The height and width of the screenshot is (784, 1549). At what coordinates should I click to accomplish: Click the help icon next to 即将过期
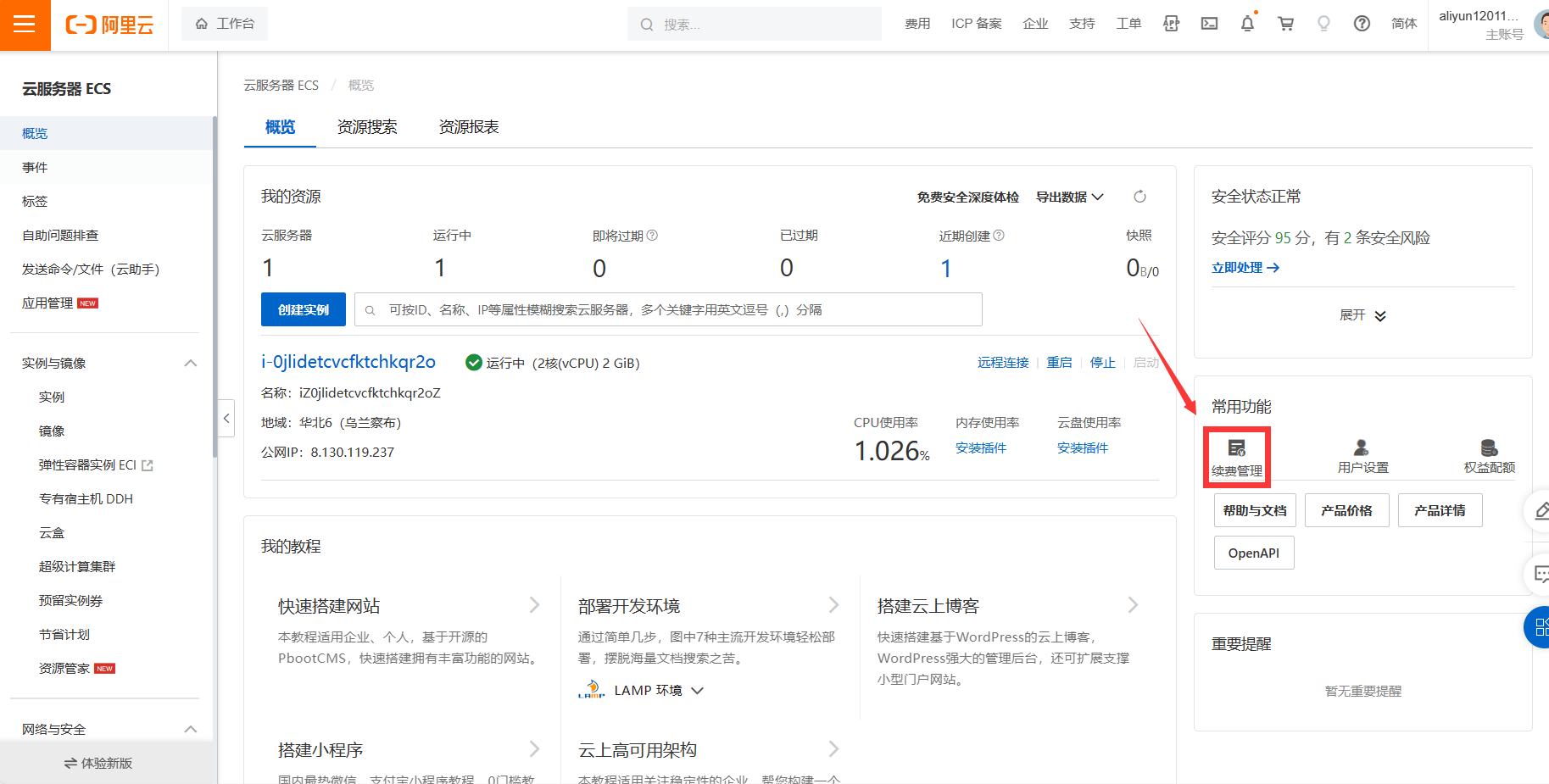pos(652,236)
